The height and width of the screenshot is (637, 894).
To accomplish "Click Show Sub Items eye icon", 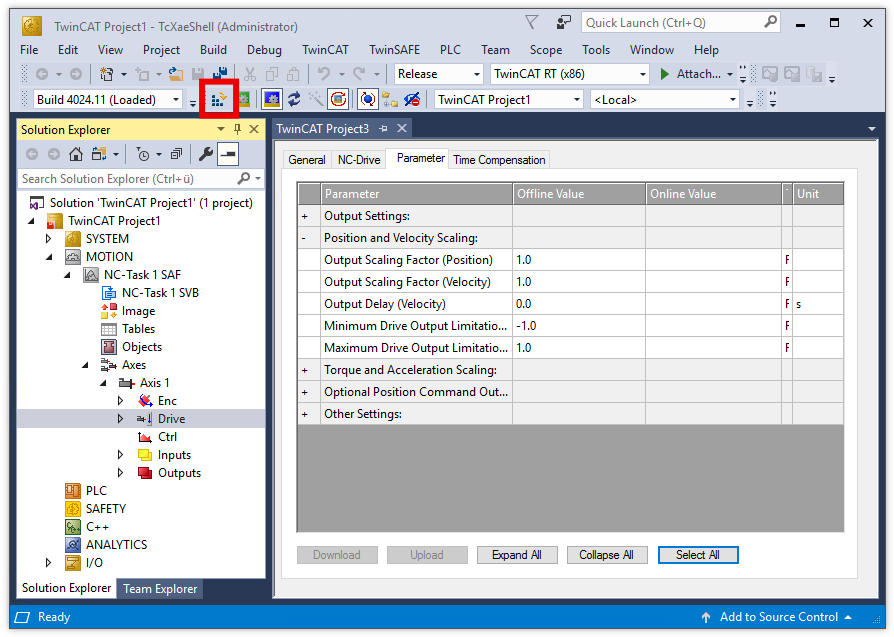I will tap(412, 100).
